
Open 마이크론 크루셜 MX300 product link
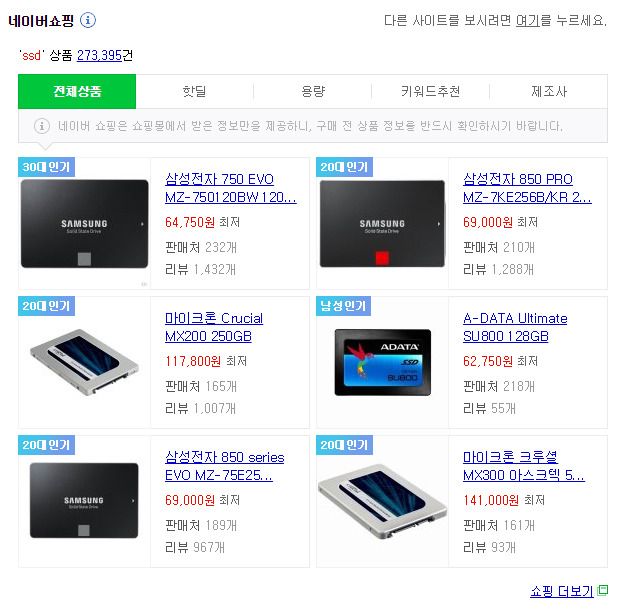(524, 466)
